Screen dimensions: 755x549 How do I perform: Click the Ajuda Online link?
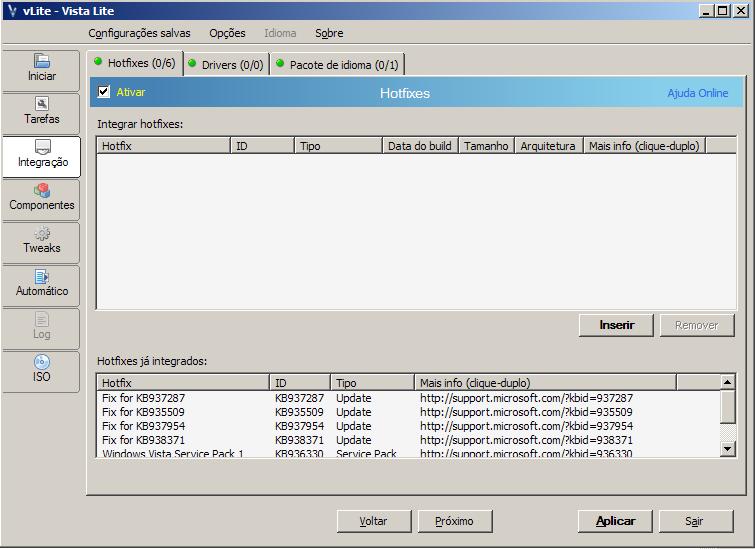[697, 93]
